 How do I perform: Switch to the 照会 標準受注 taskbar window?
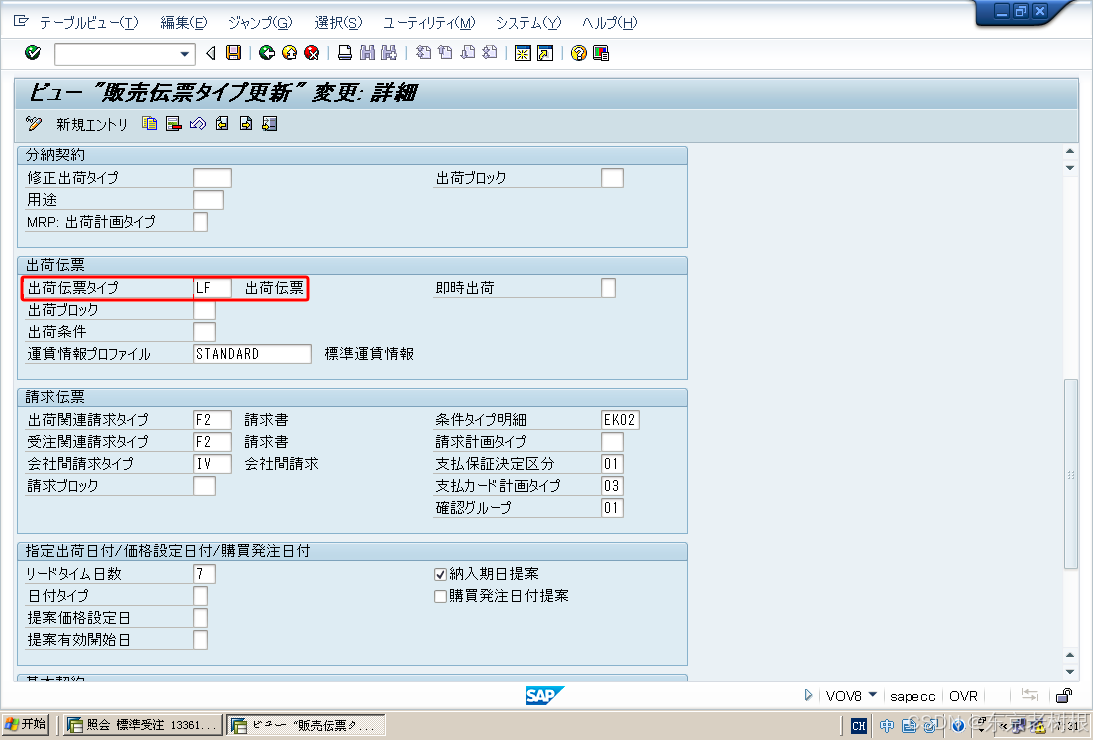click(142, 725)
